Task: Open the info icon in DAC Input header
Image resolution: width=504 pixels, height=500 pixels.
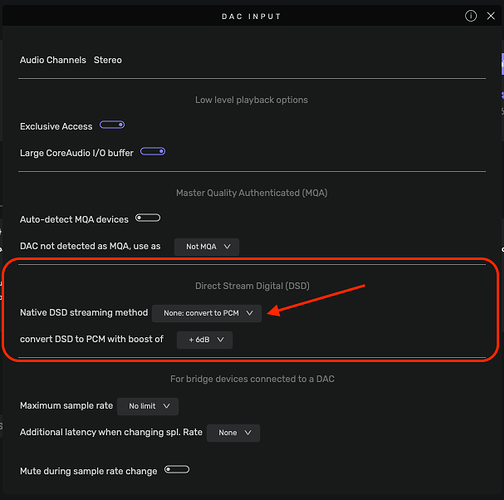Action: [471, 16]
